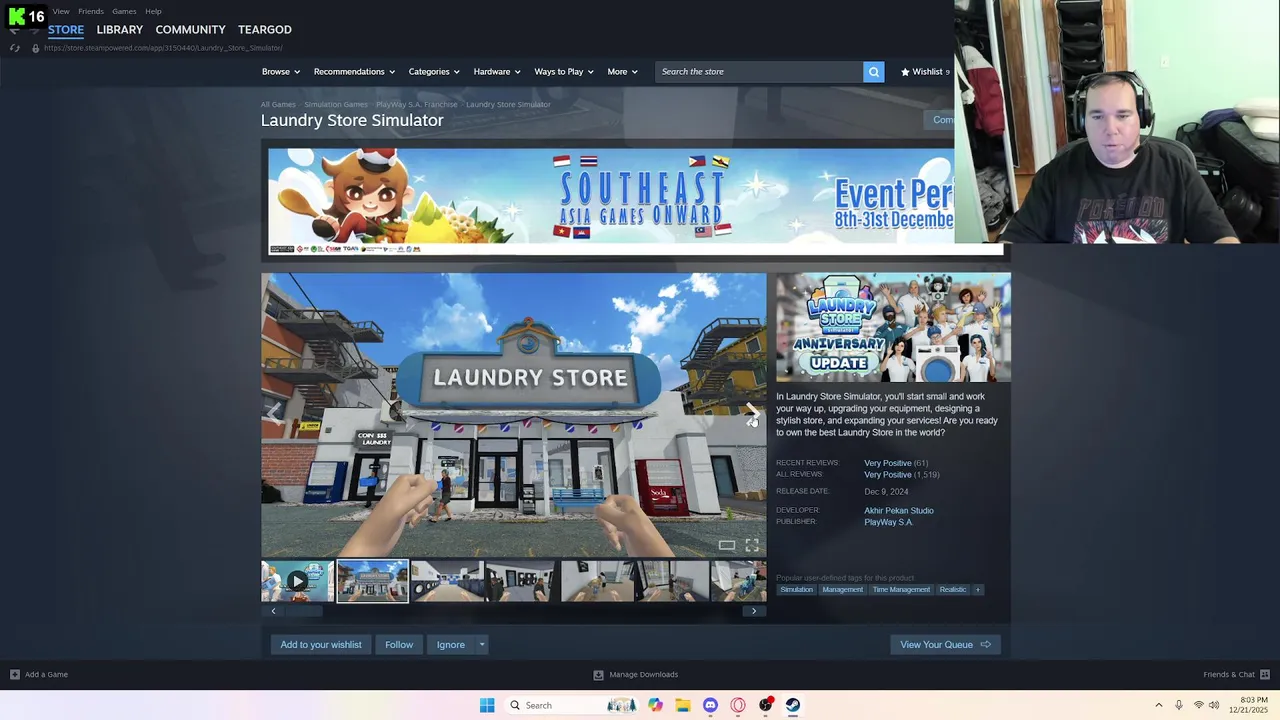Open the Ignore options dropdown arrow
1280x720 pixels.
pyautogui.click(x=481, y=645)
